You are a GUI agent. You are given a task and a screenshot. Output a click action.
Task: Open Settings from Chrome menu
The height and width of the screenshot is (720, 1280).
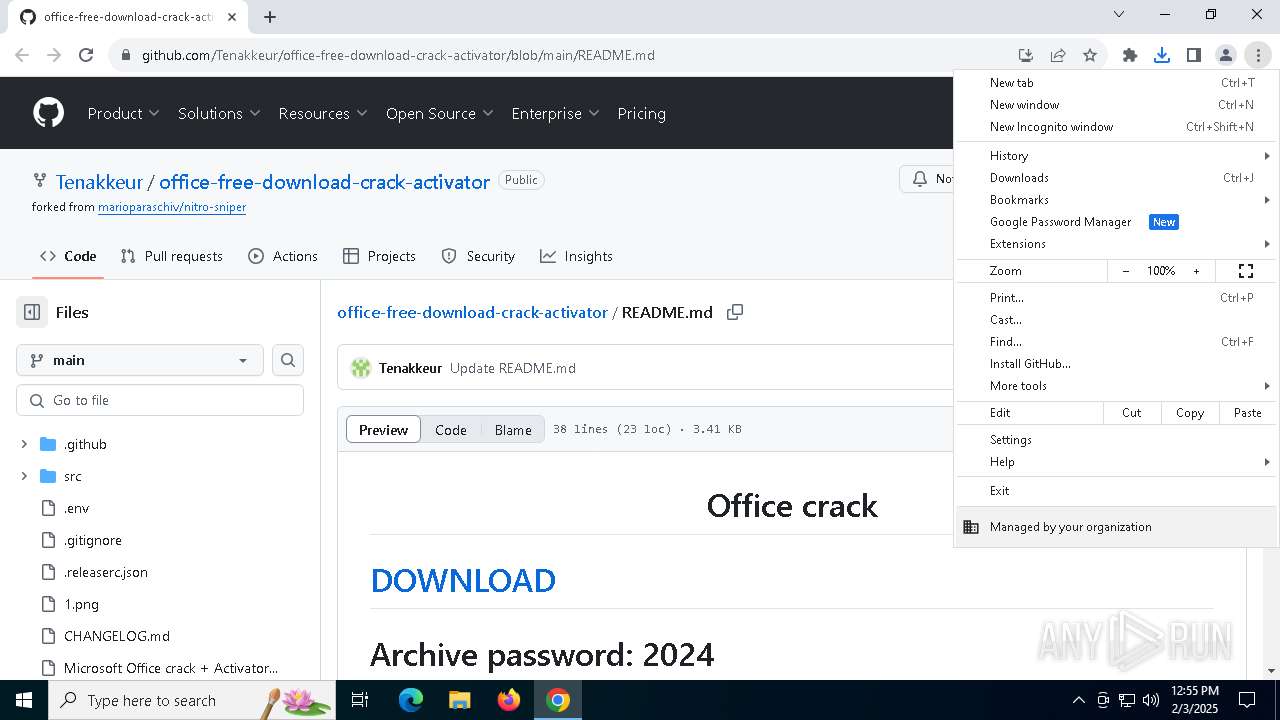coord(1117,440)
